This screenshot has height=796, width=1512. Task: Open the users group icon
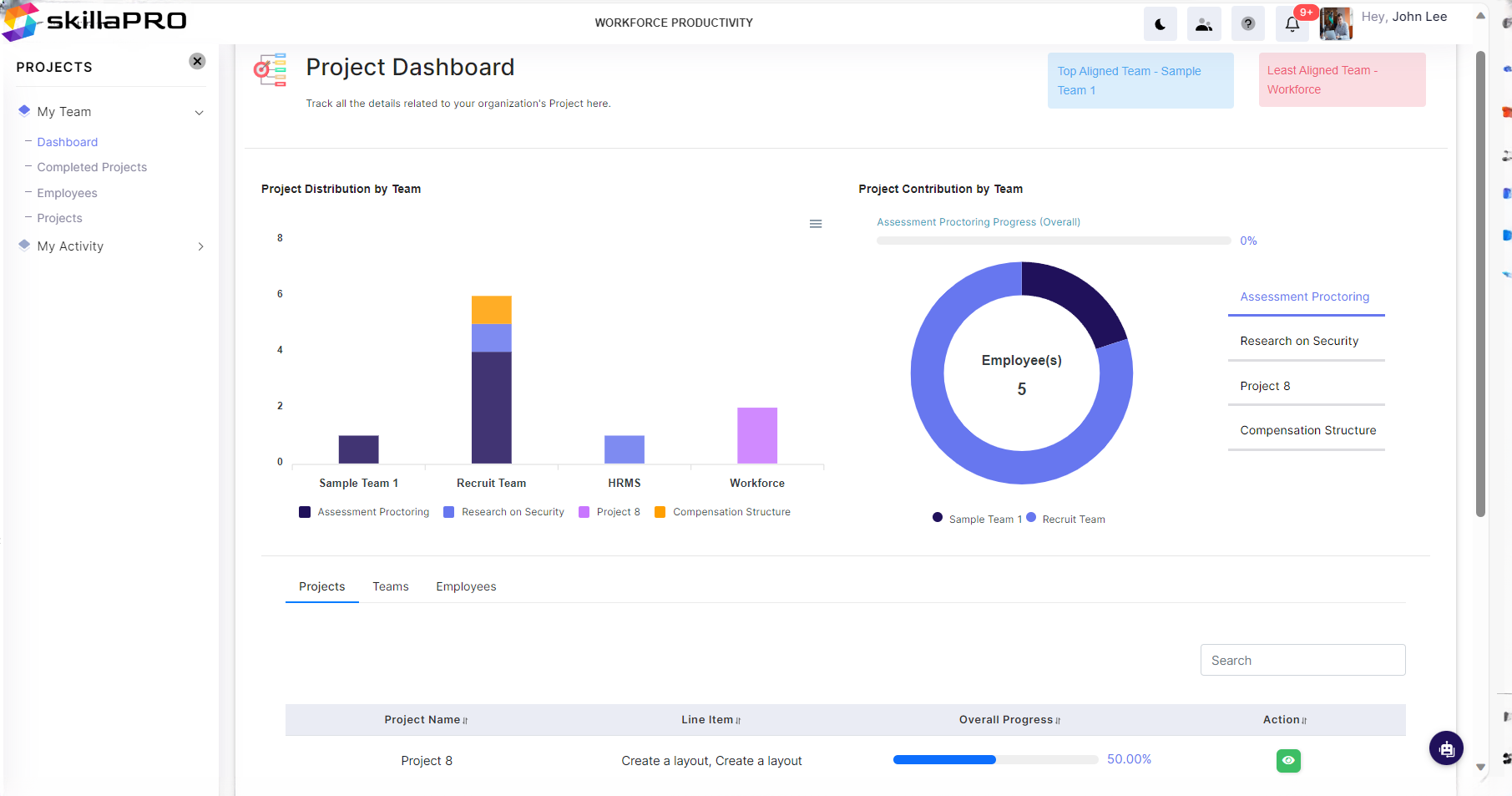tap(1204, 24)
